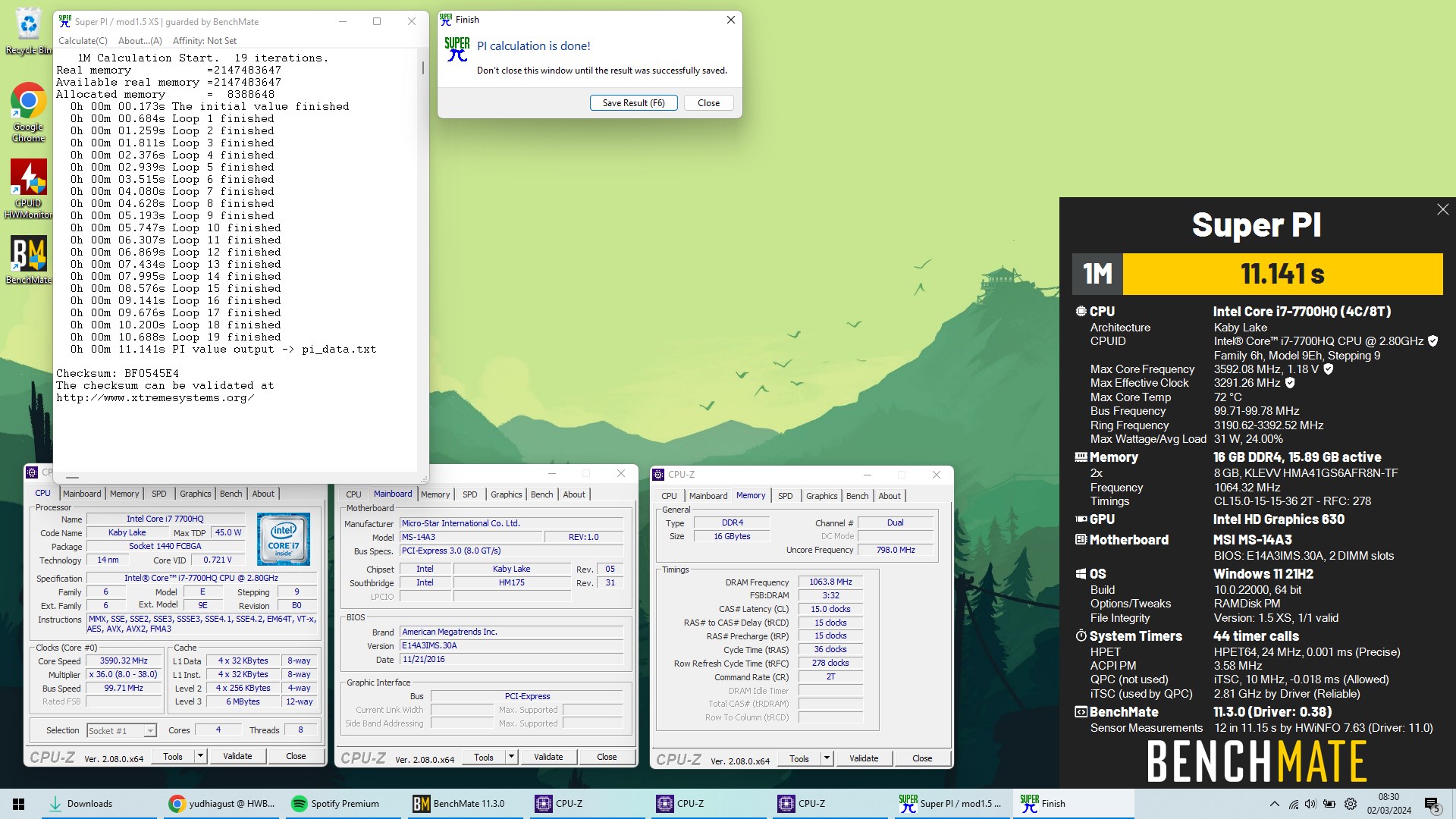Click Tools button in left CPU-Z window
This screenshot has width=1456, height=819.
point(173,756)
